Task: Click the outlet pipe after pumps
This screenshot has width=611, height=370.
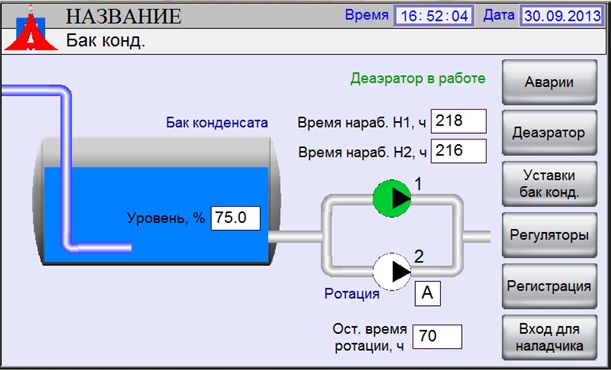Action: coord(477,236)
